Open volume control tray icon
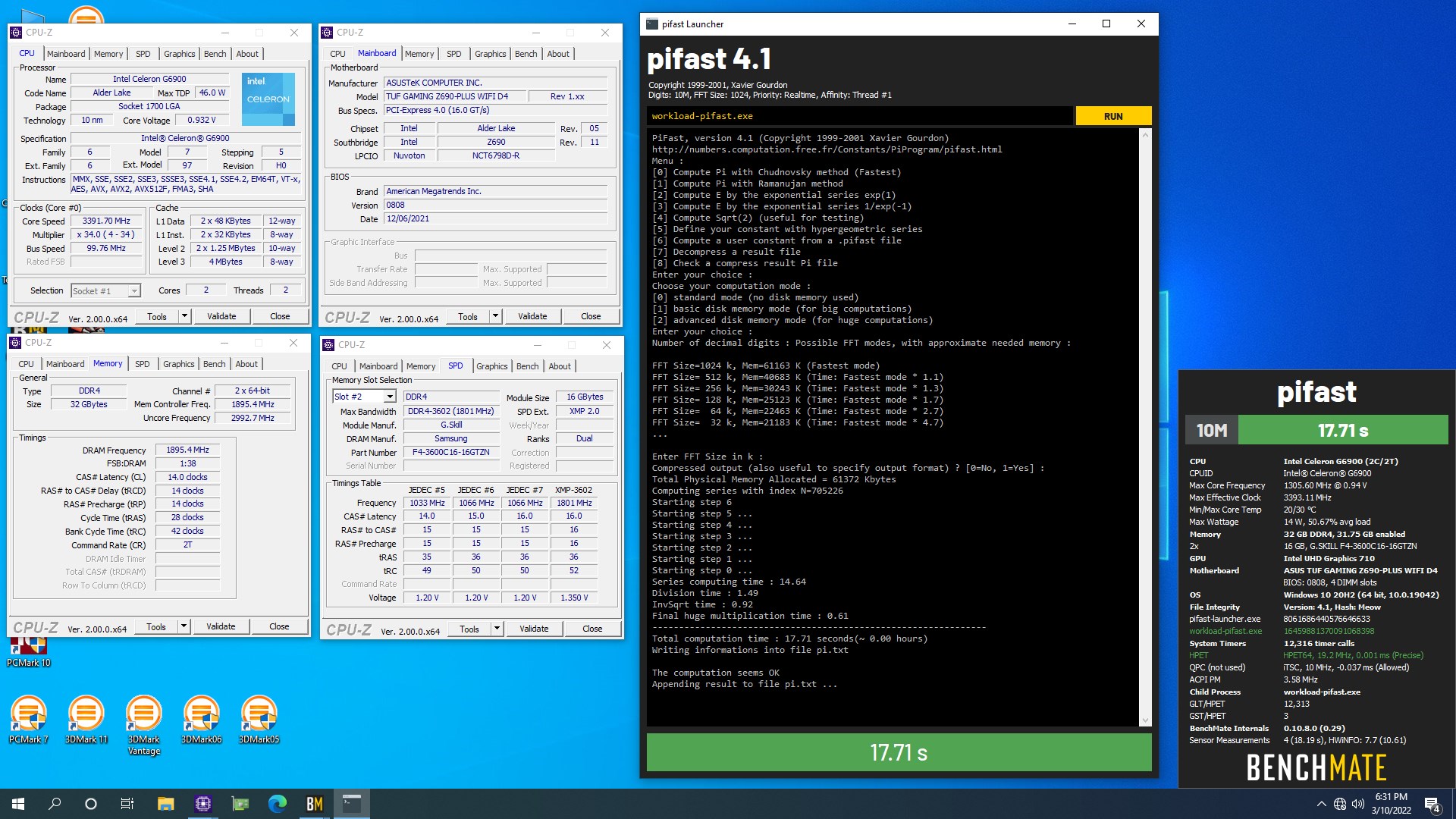This screenshot has height=819, width=1456. click(x=1357, y=804)
